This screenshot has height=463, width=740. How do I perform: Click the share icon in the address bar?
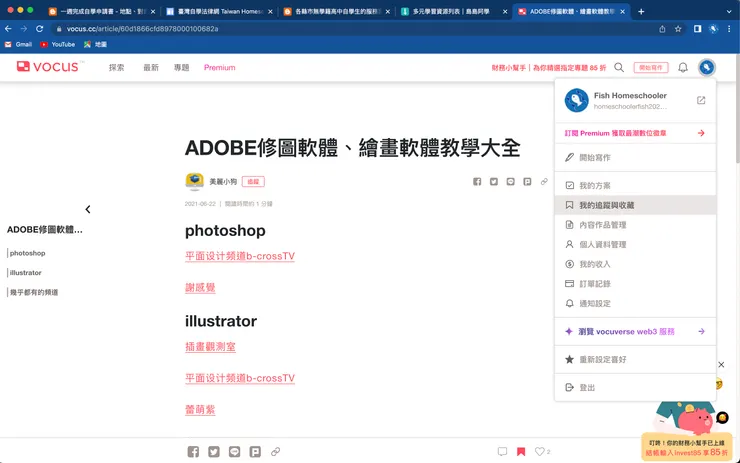tap(662, 29)
